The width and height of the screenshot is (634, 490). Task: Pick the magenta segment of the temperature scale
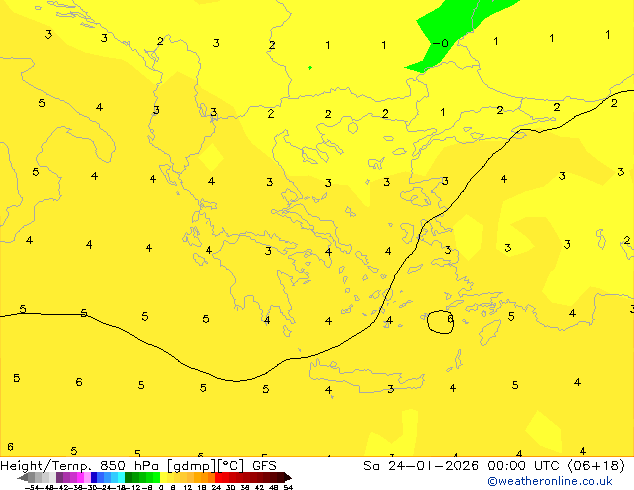click(x=78, y=477)
